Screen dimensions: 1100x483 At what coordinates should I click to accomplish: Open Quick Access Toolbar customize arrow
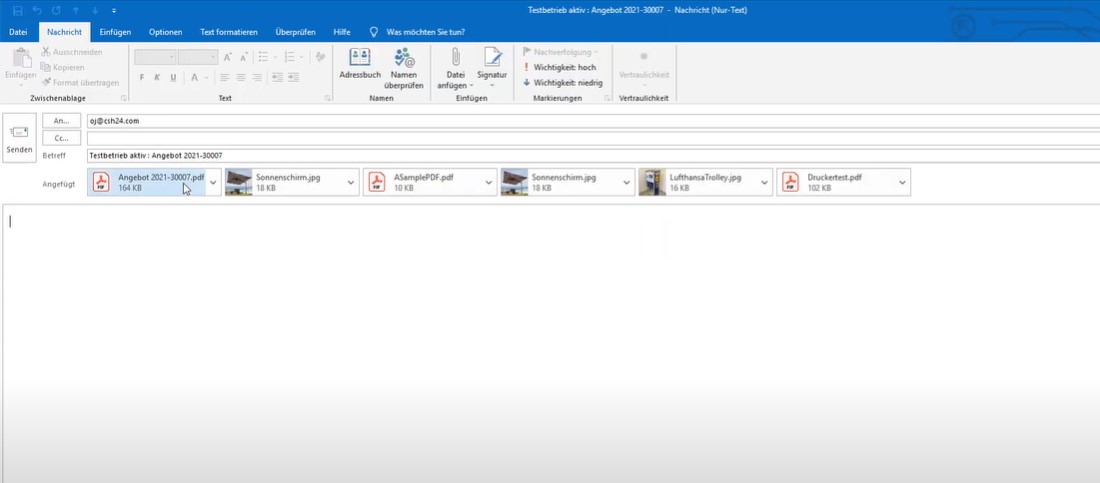click(x=114, y=11)
